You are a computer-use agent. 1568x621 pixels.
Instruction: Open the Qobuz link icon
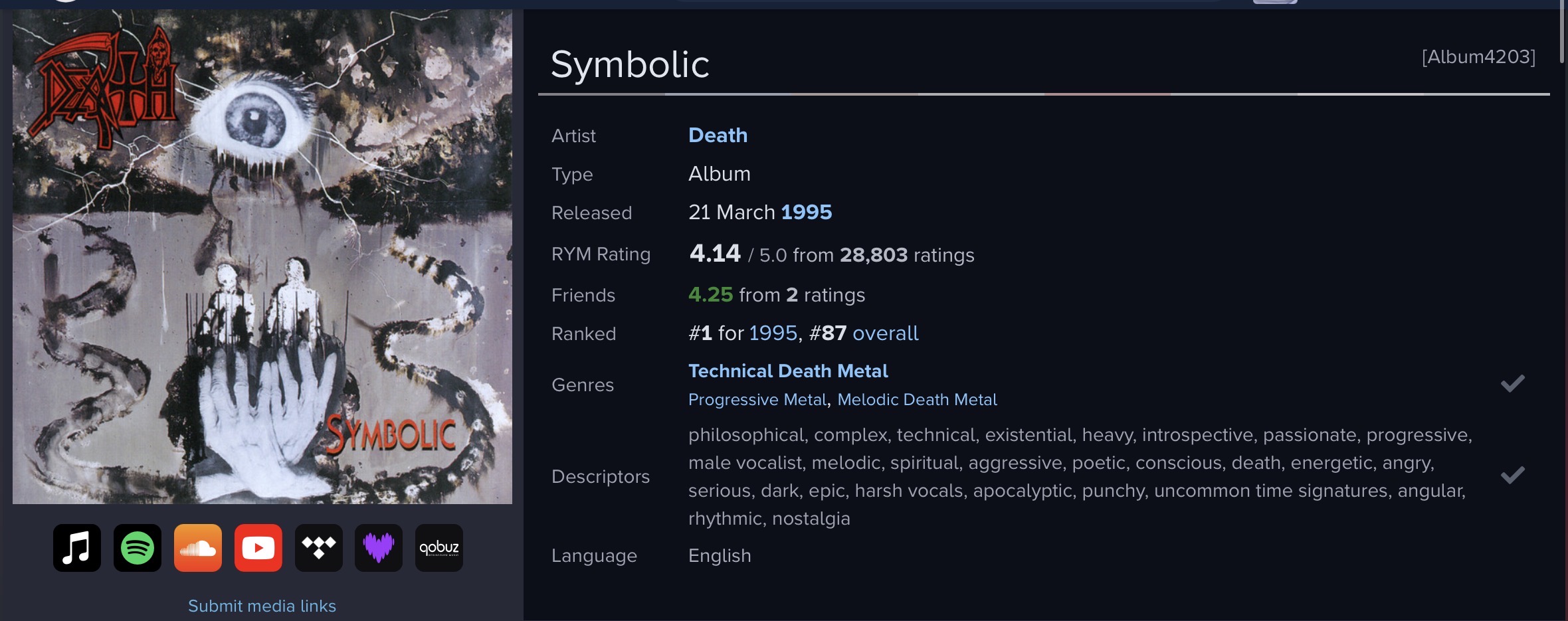(439, 548)
